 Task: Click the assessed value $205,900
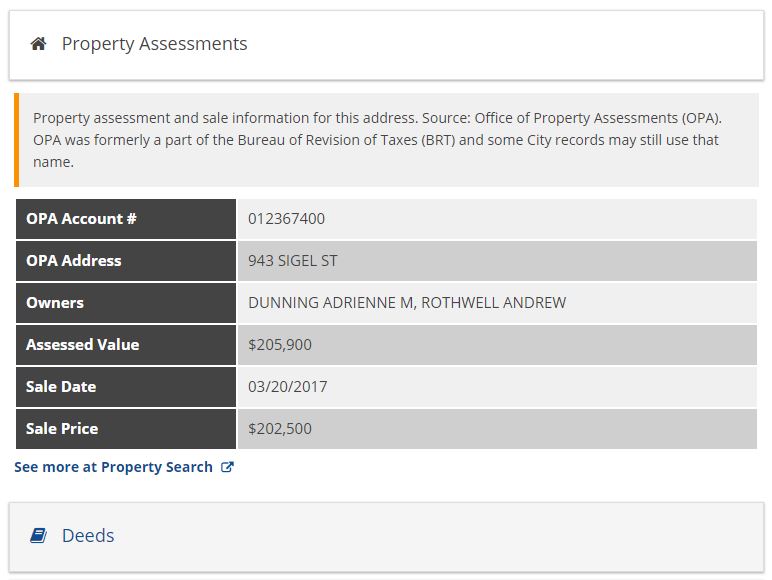click(280, 345)
